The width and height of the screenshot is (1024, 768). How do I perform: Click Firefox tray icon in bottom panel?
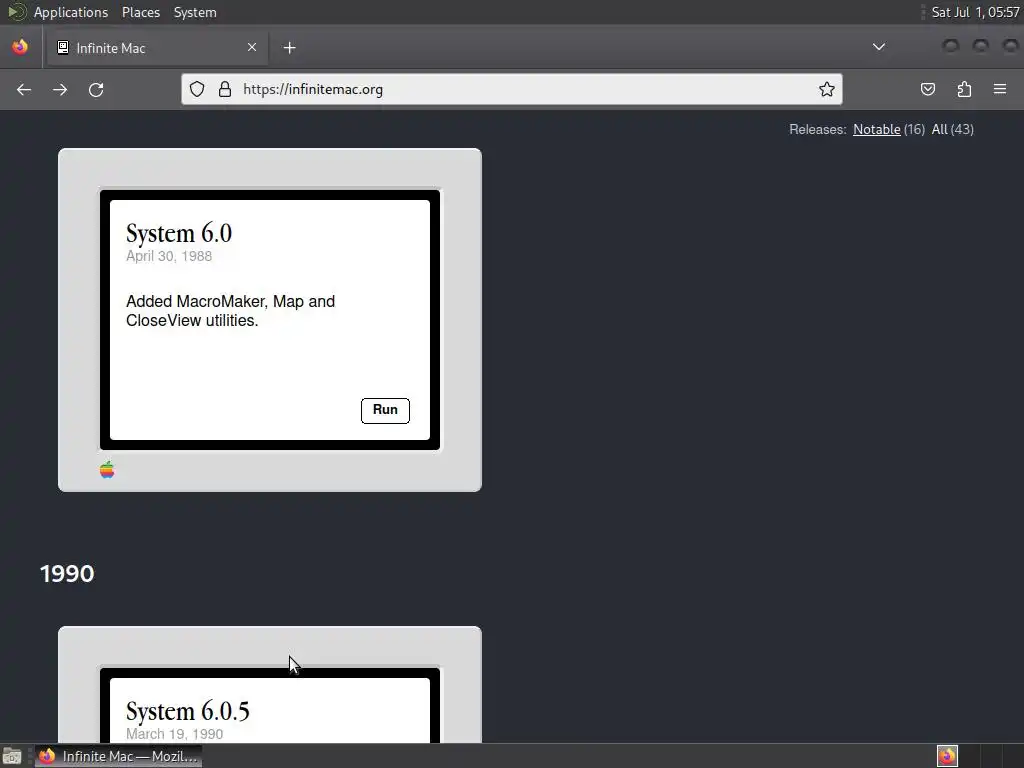947,756
